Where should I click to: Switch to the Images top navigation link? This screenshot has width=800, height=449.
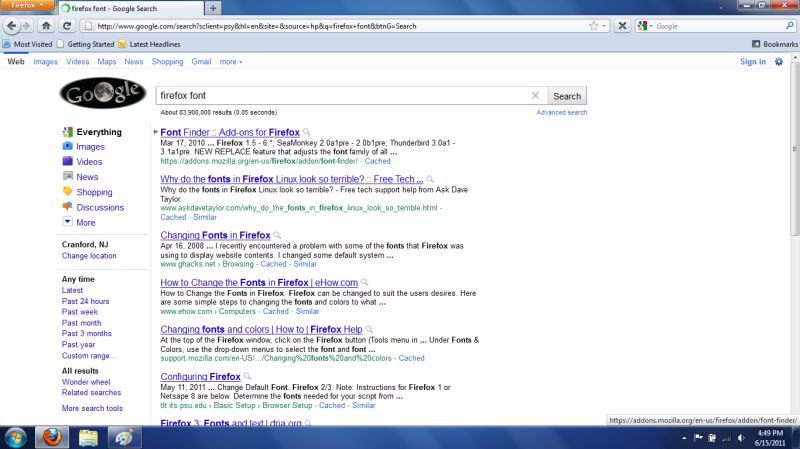[x=45, y=61]
